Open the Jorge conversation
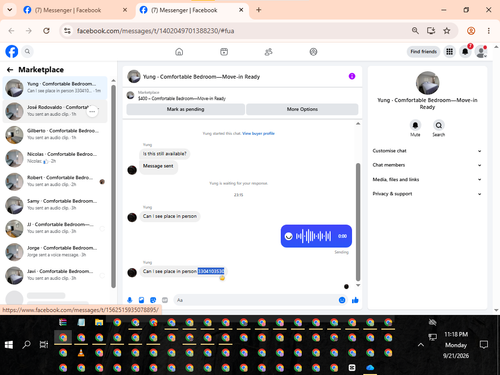 click(55, 252)
